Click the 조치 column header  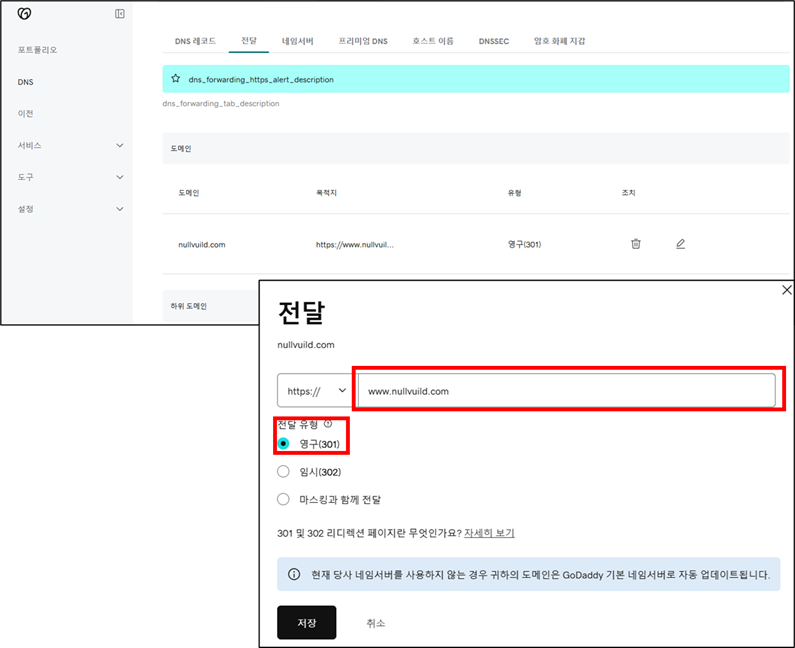tap(628, 193)
